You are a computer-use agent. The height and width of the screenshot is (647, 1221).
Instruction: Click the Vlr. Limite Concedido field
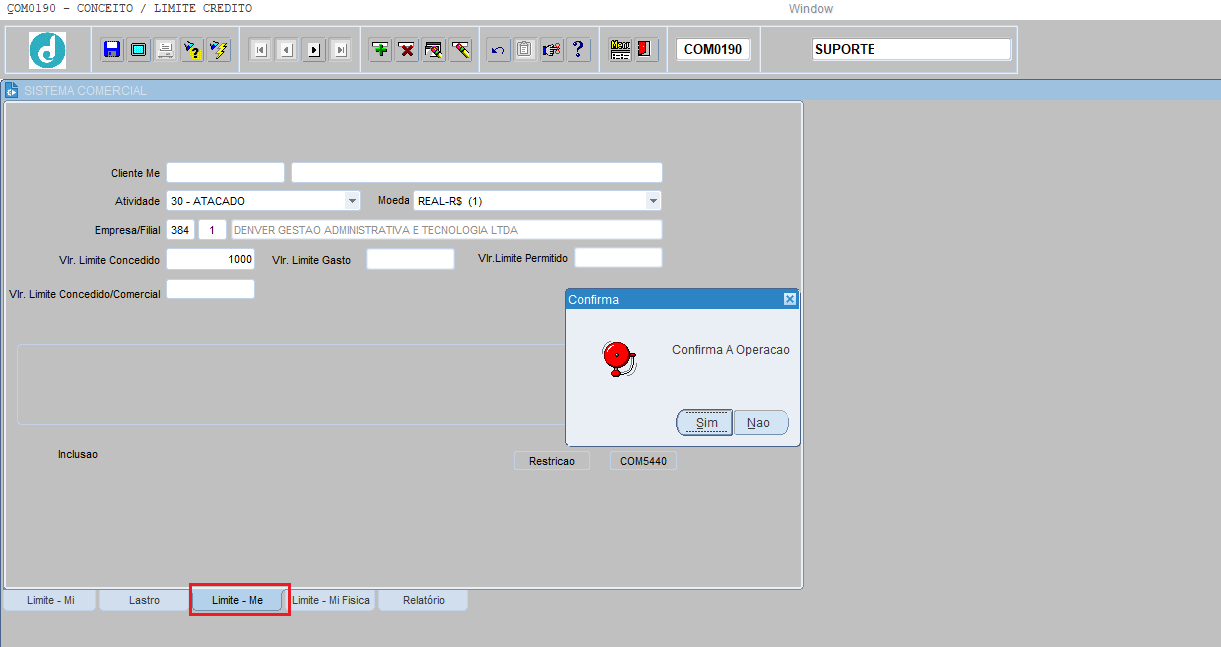tap(210, 259)
